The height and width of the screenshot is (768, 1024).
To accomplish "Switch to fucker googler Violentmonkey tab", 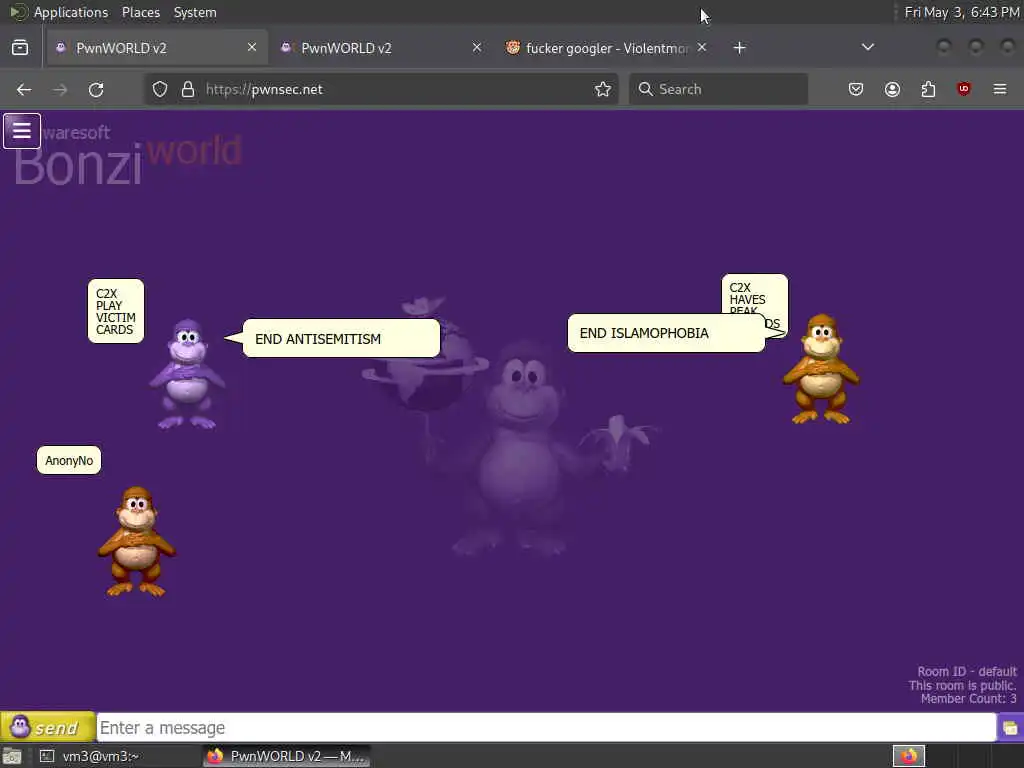I will [607, 48].
